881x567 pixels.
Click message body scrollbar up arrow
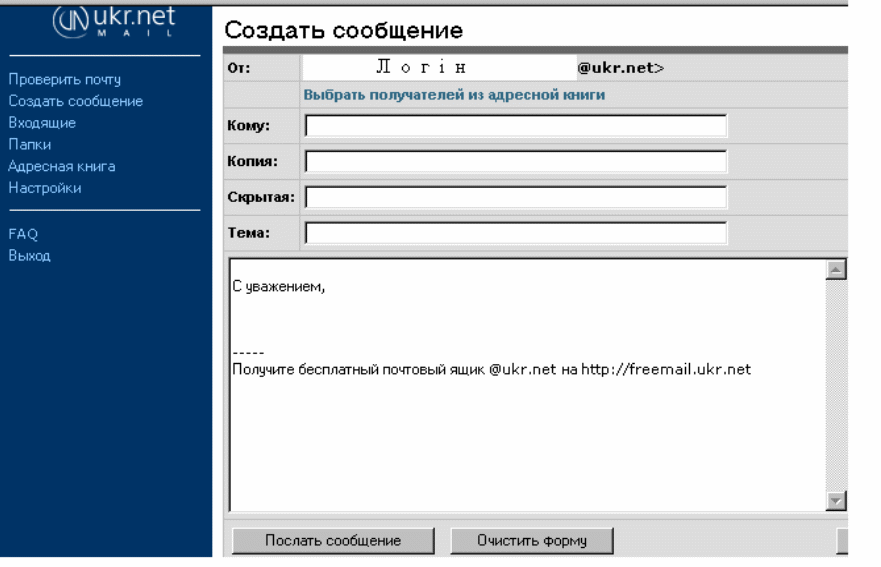click(x=836, y=270)
